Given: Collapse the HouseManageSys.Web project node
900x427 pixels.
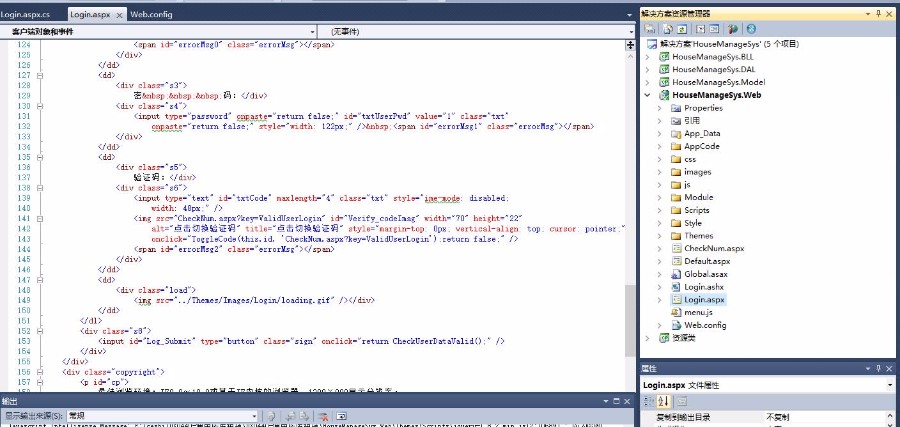Looking at the screenshot, I should point(648,95).
